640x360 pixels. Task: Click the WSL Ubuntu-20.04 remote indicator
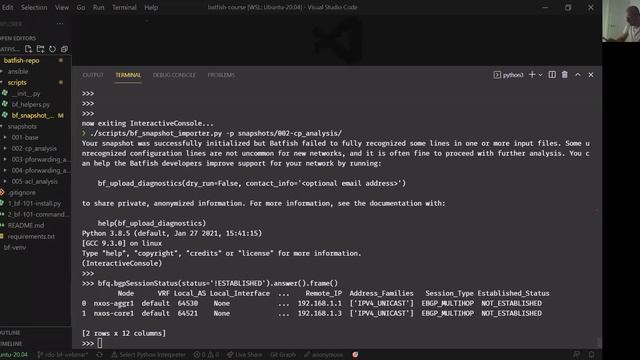click(14, 355)
